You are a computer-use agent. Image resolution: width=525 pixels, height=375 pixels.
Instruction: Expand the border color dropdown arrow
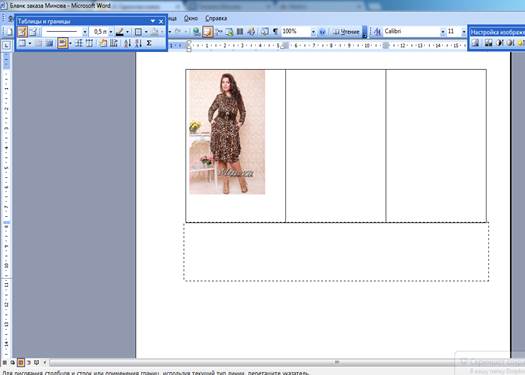tap(127, 32)
